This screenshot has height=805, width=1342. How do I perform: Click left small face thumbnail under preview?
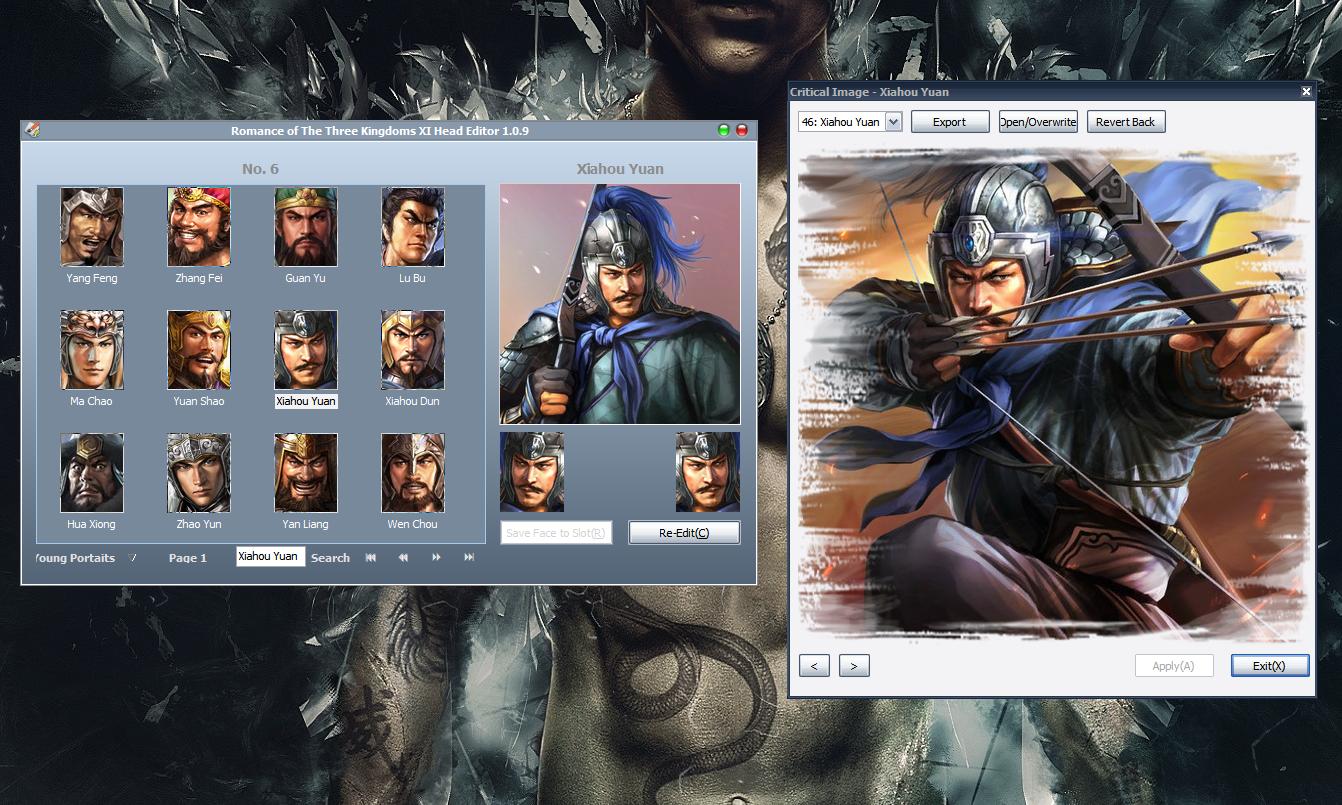pos(532,472)
